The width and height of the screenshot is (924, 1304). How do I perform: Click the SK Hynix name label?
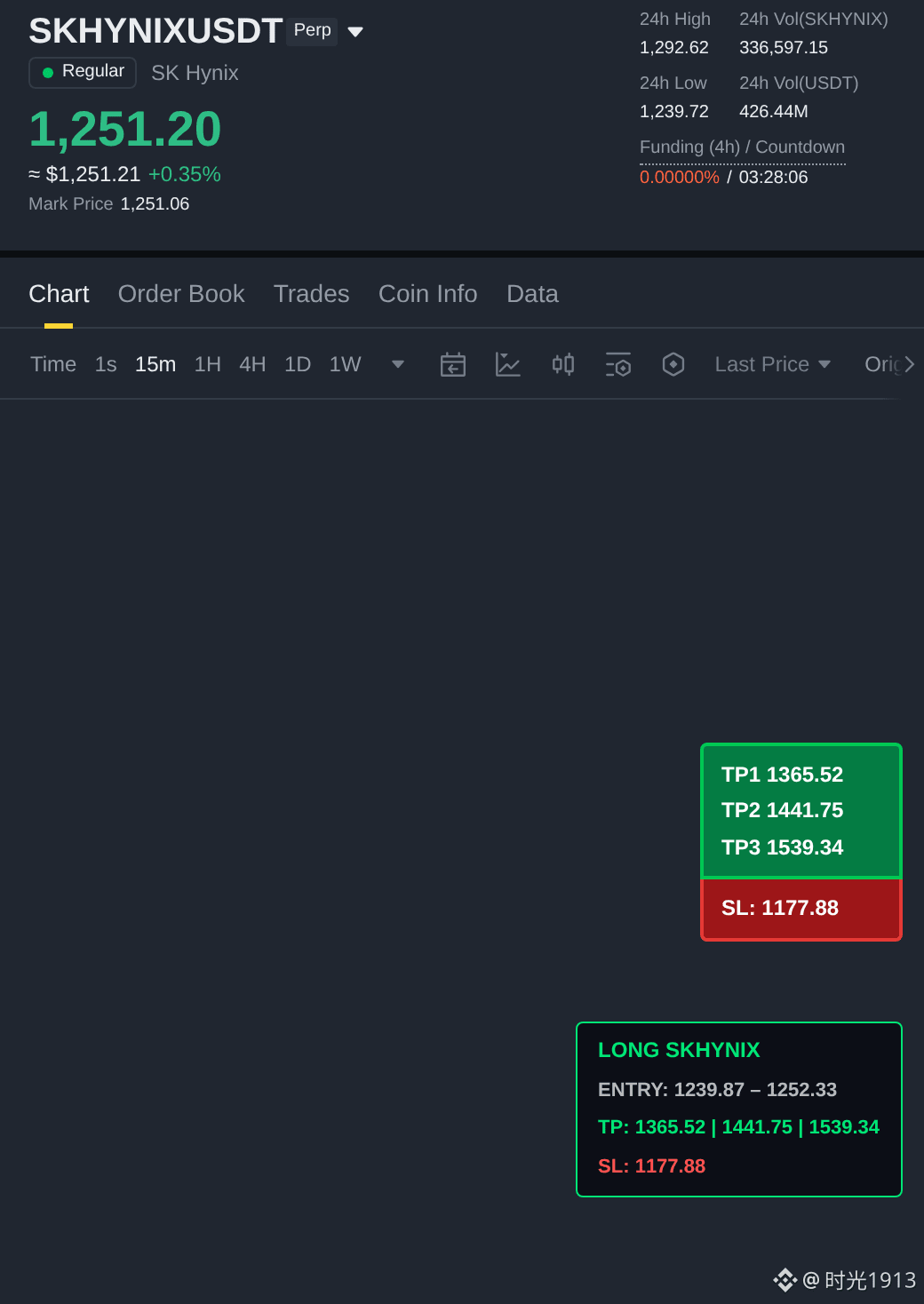coord(195,73)
